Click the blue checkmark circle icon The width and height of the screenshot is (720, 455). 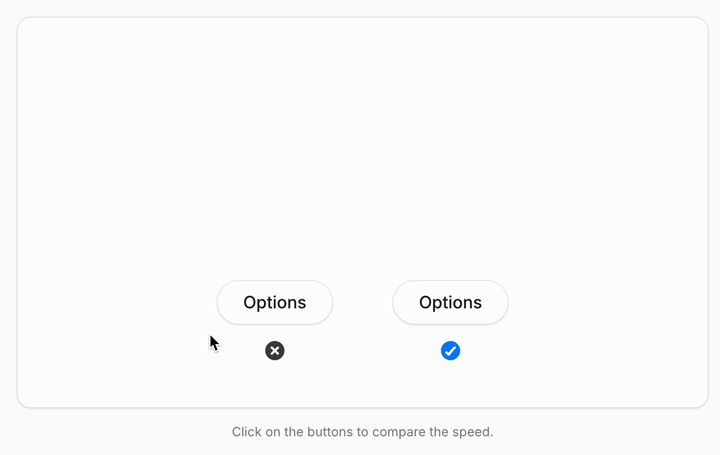pyautogui.click(x=450, y=350)
